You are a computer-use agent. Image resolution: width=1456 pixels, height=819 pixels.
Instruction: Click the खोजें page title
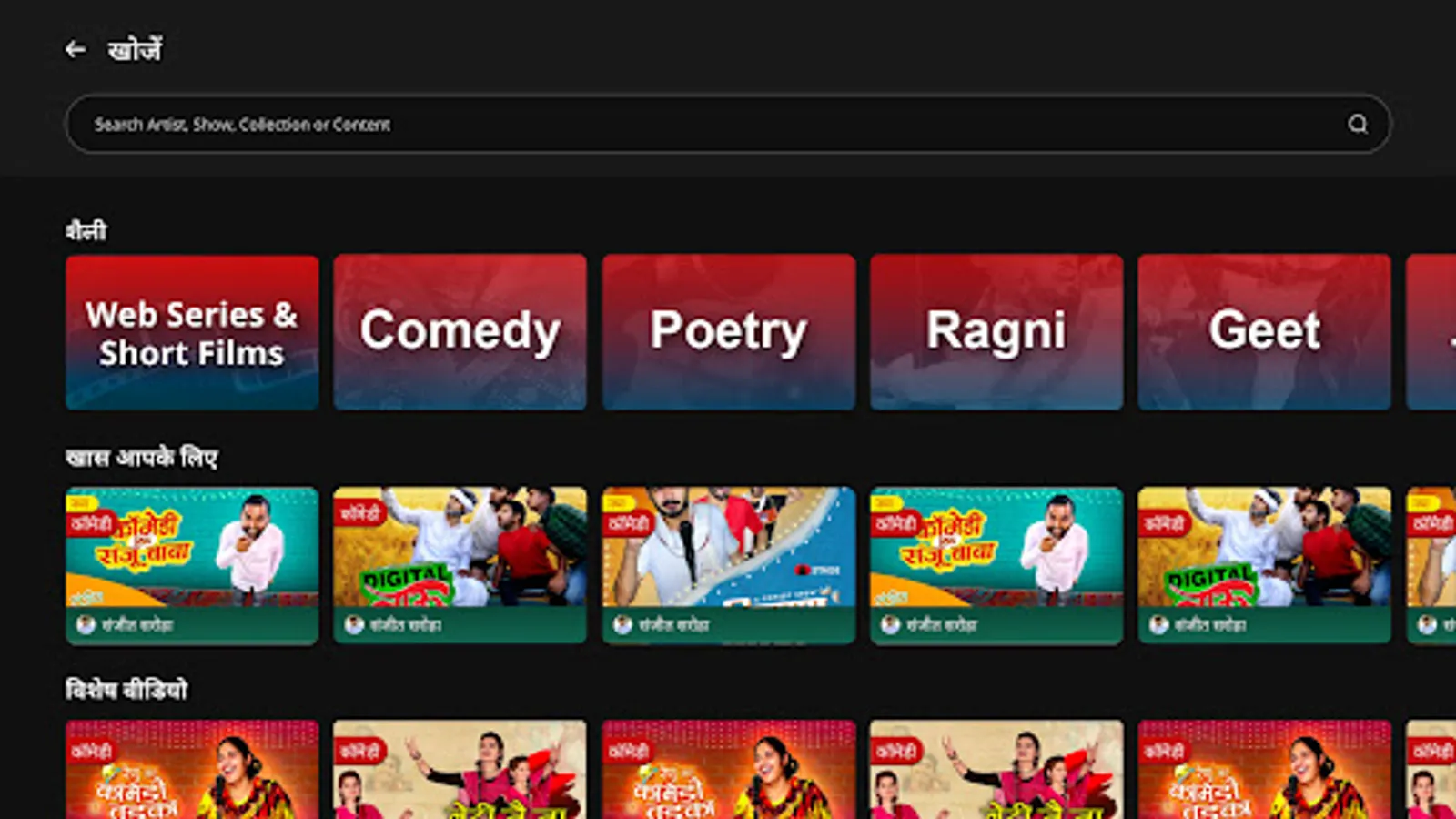click(x=135, y=49)
